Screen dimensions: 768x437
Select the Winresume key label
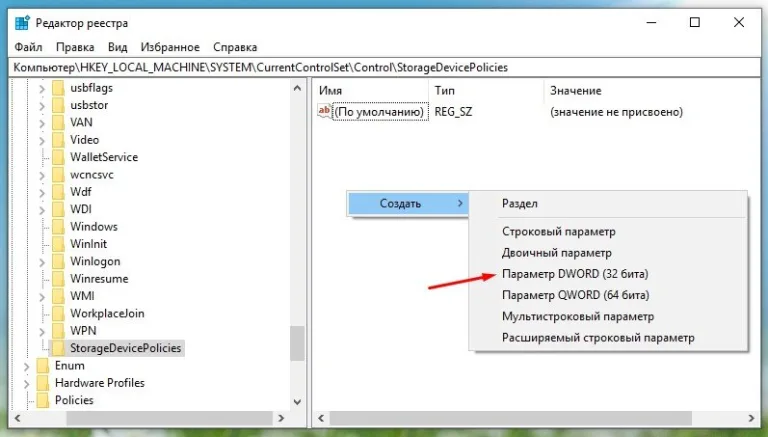(99, 279)
